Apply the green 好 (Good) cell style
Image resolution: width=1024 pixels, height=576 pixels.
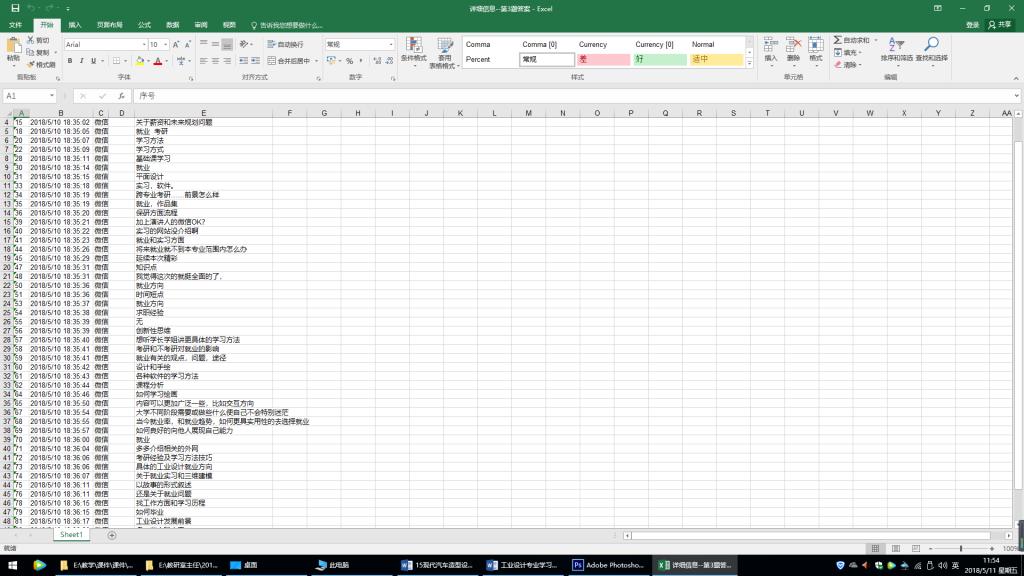(658, 60)
